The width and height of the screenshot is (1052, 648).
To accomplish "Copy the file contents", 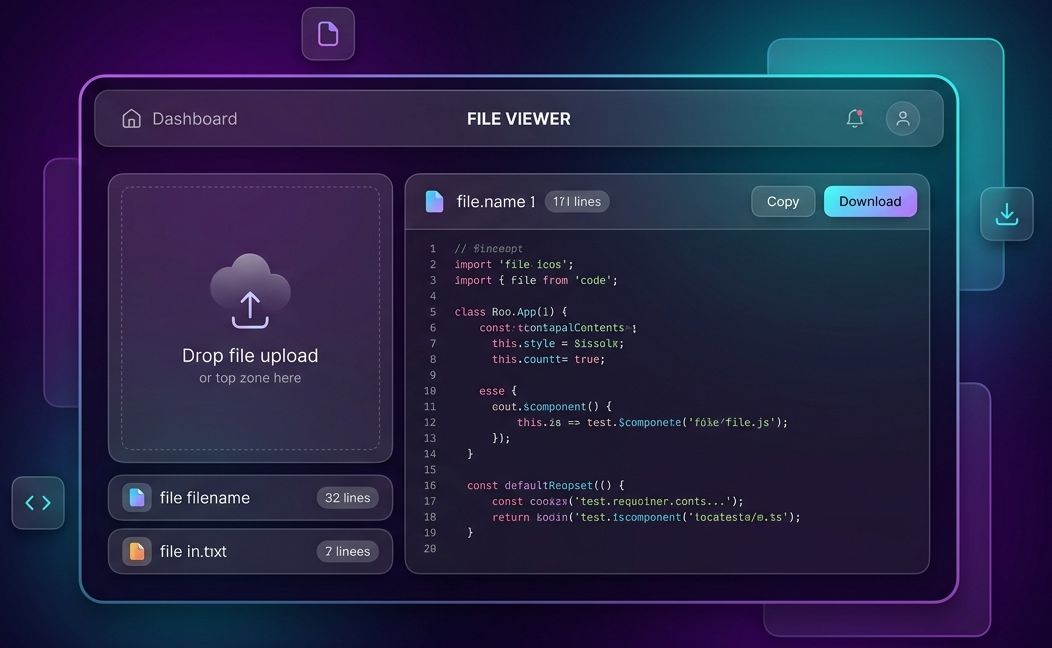I will click(x=783, y=201).
